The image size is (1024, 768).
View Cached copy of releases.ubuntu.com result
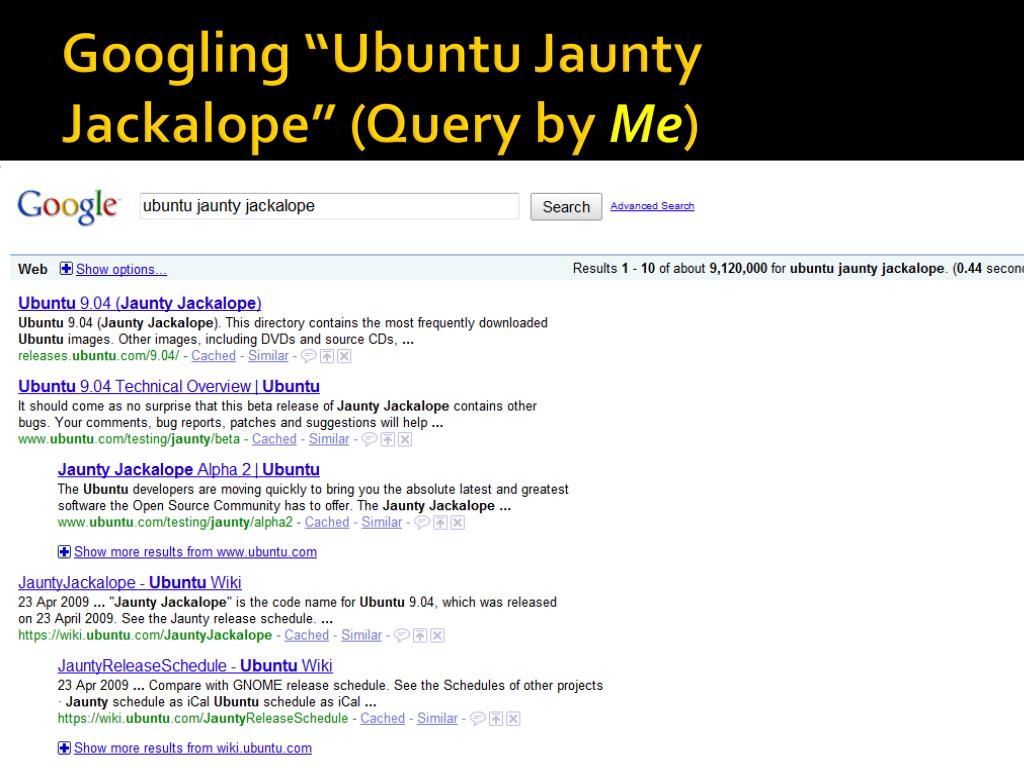point(214,356)
